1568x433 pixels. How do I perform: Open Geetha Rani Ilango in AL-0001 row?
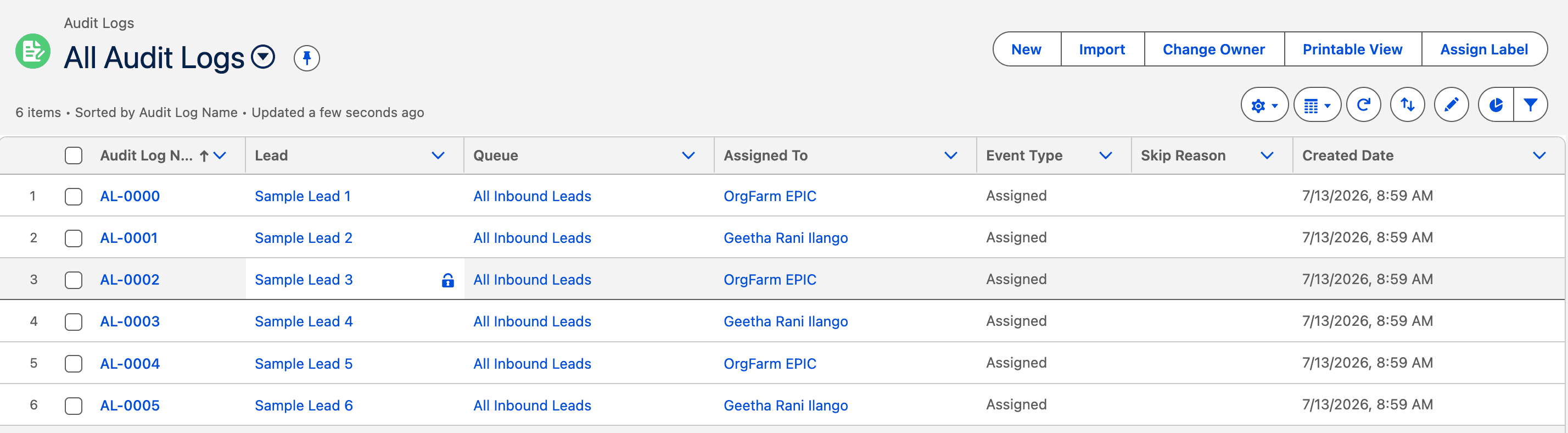coord(785,237)
